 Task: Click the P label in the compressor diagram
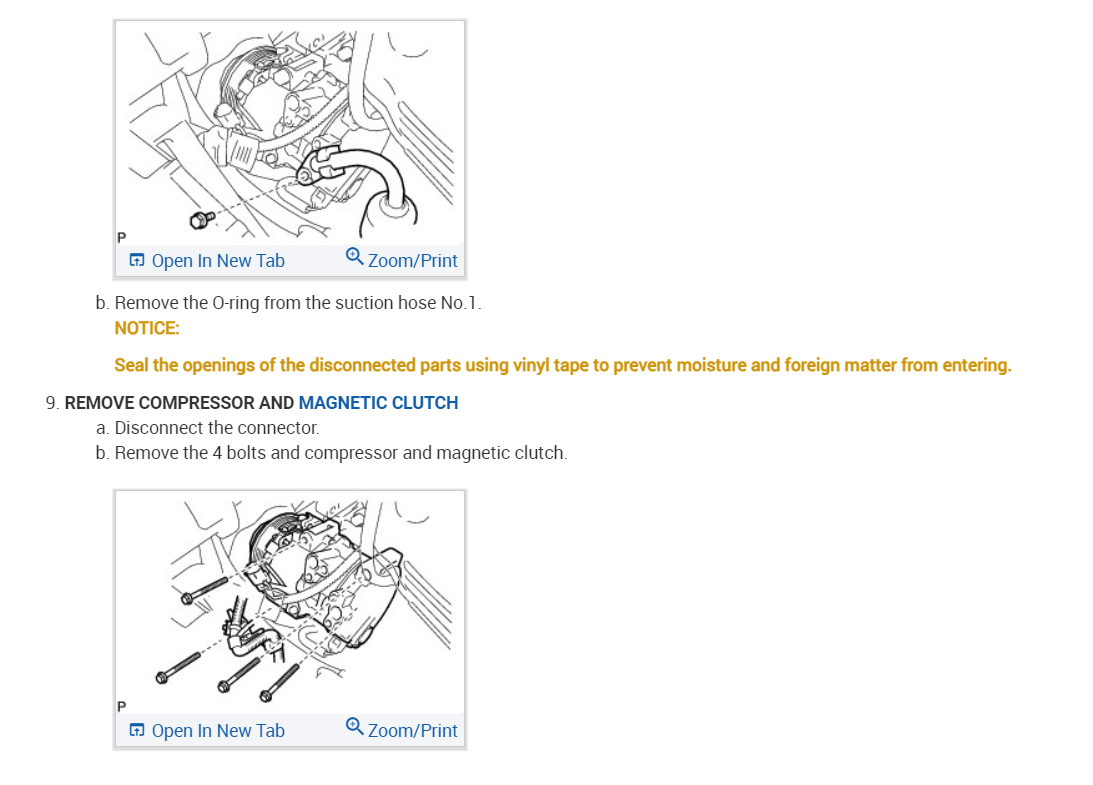(122, 707)
